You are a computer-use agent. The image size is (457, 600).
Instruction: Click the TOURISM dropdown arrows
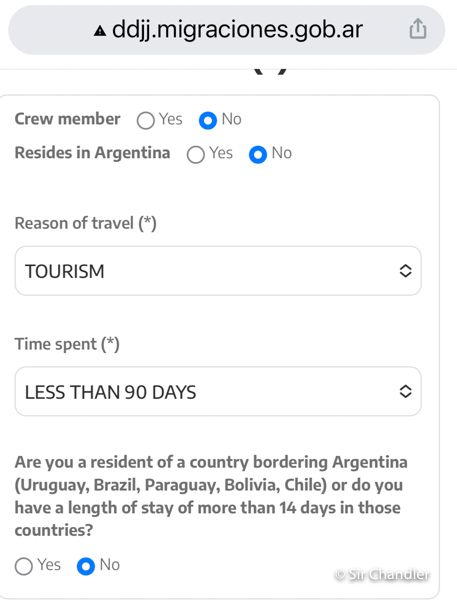(x=405, y=271)
